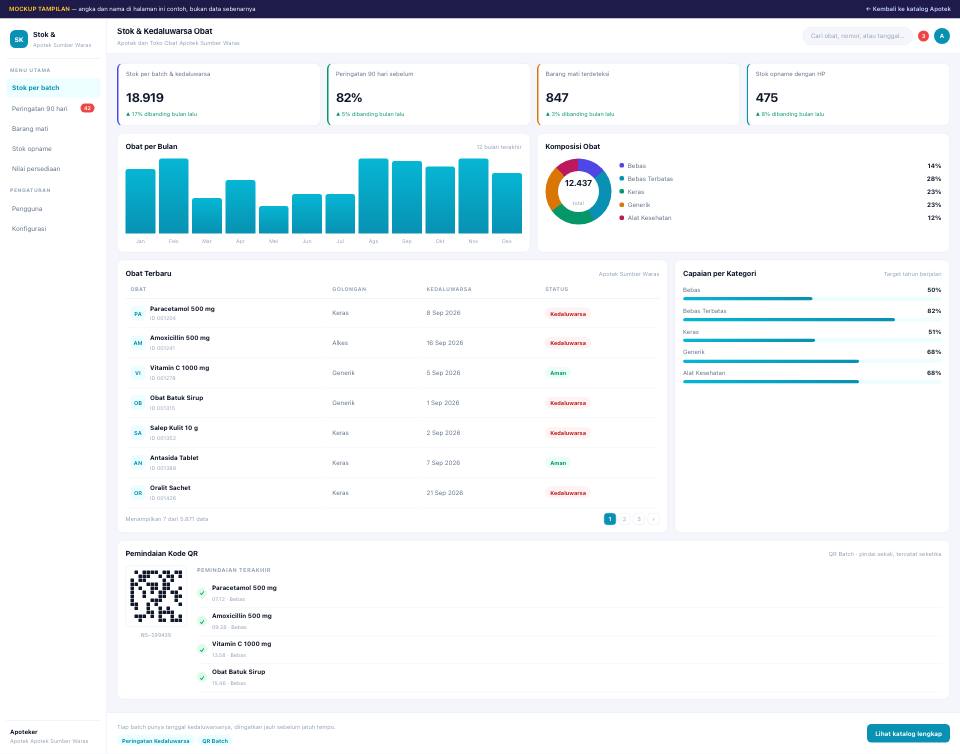The width and height of the screenshot is (960, 754).
Task: Click the date 16 Sep 2026
Action: [x=444, y=343]
